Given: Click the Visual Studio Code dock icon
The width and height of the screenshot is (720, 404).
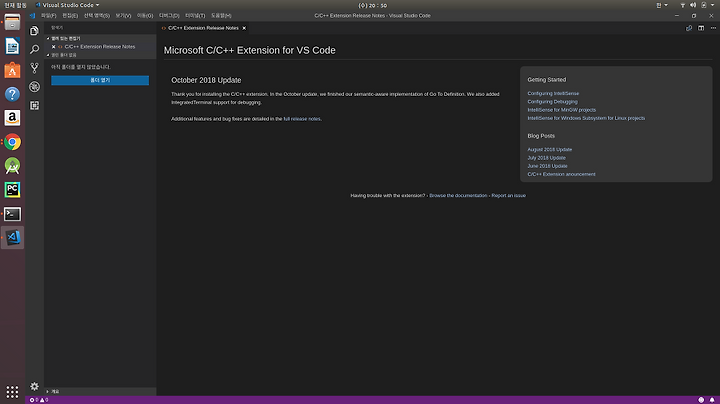Looking at the screenshot, I should tap(12, 237).
